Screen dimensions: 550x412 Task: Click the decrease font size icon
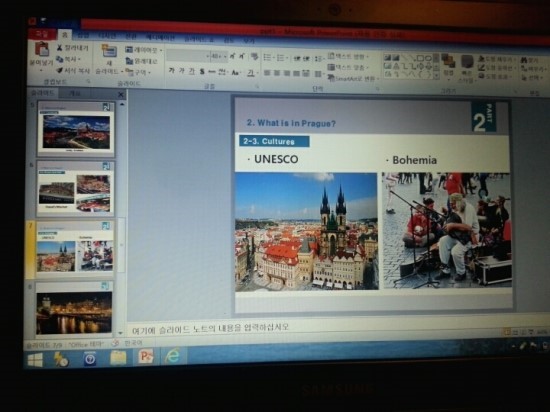coord(242,56)
